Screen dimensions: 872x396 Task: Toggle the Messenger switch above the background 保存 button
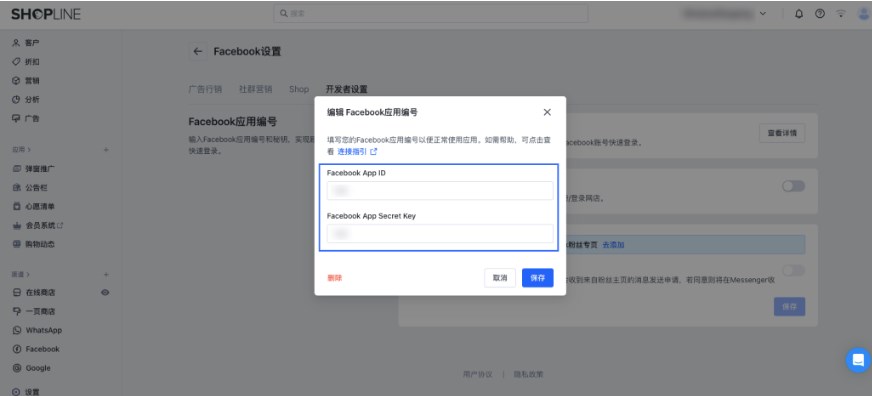pyautogui.click(x=793, y=270)
